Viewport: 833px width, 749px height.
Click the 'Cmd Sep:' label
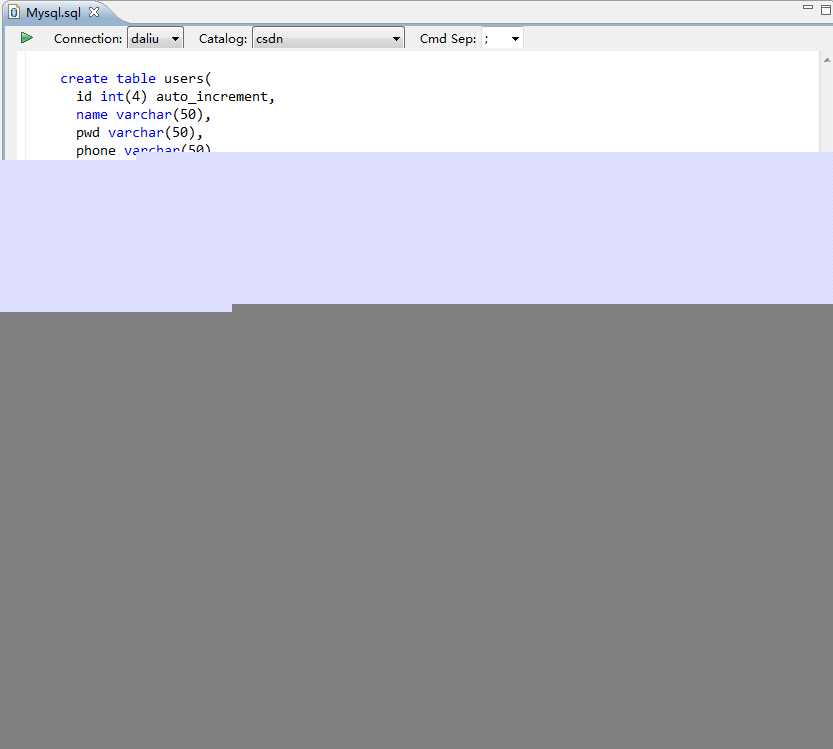pyautogui.click(x=448, y=39)
